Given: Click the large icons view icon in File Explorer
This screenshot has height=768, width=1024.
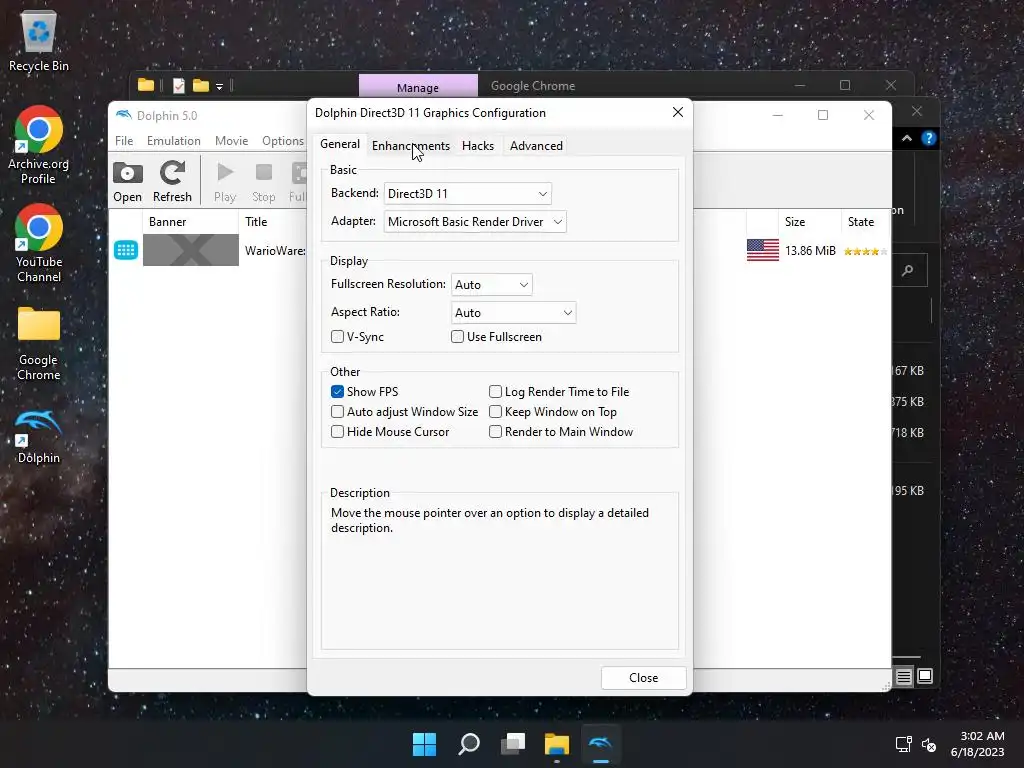Looking at the screenshot, I should [925, 676].
